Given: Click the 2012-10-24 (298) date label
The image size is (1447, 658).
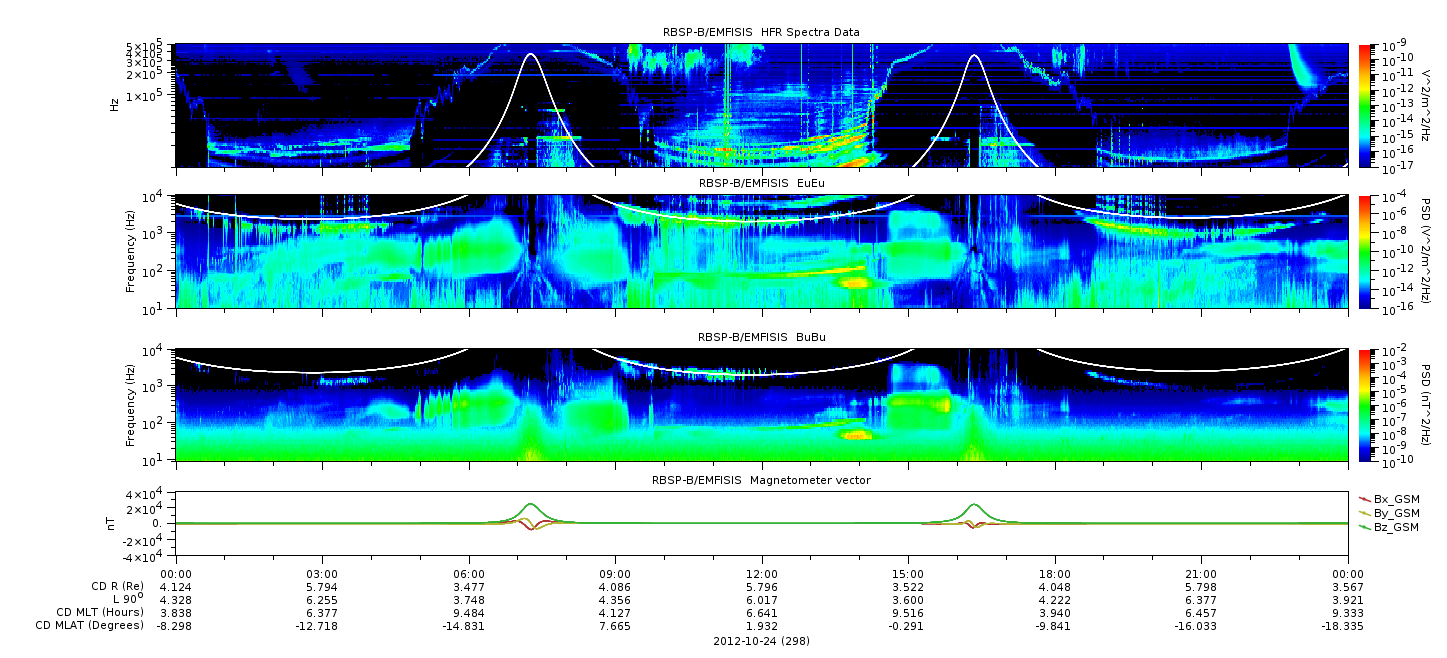Looking at the screenshot, I should 761,640.
